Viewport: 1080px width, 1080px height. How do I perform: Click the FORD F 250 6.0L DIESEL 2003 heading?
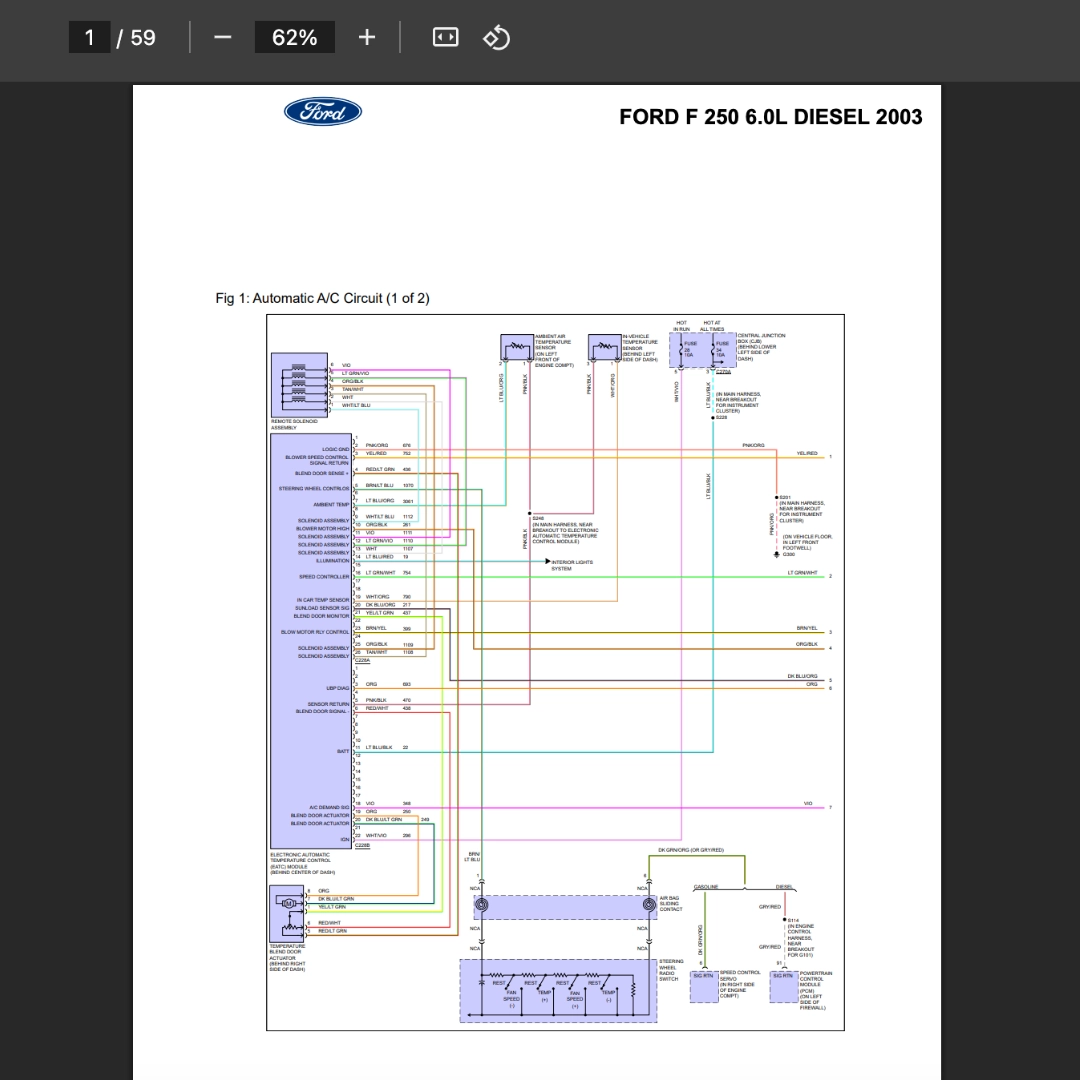point(771,117)
